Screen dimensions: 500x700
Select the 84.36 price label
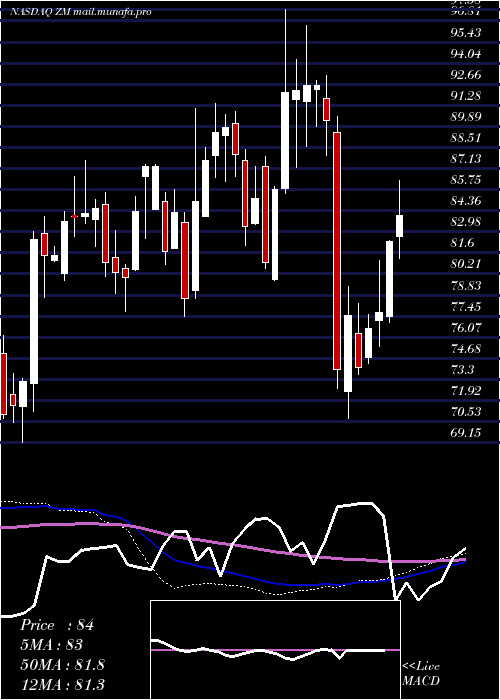click(x=467, y=200)
